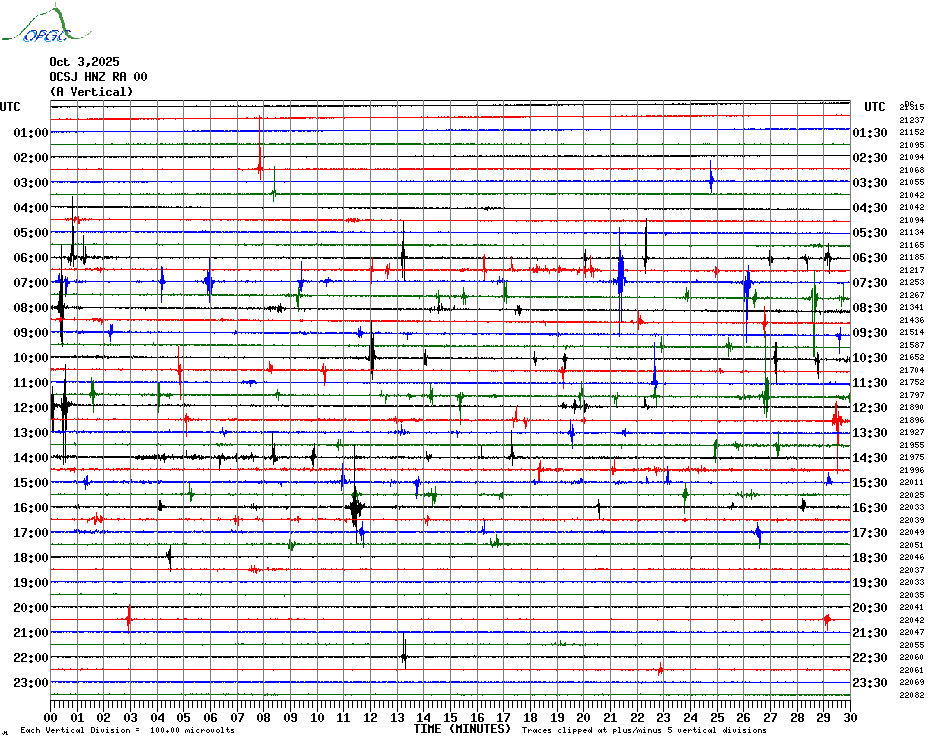
Task: Click the 21237 value in right column
Action: (911, 120)
